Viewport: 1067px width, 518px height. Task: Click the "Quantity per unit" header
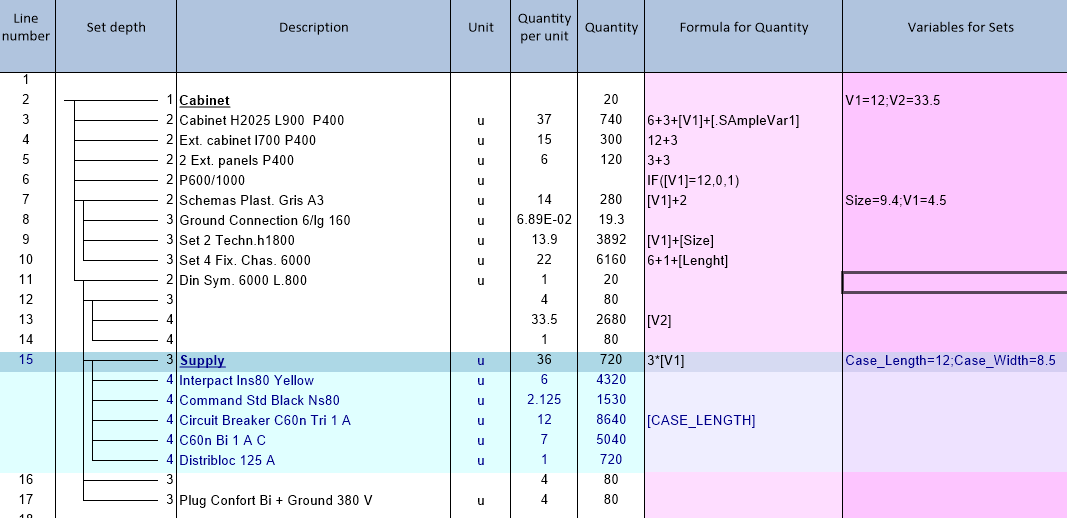544,27
